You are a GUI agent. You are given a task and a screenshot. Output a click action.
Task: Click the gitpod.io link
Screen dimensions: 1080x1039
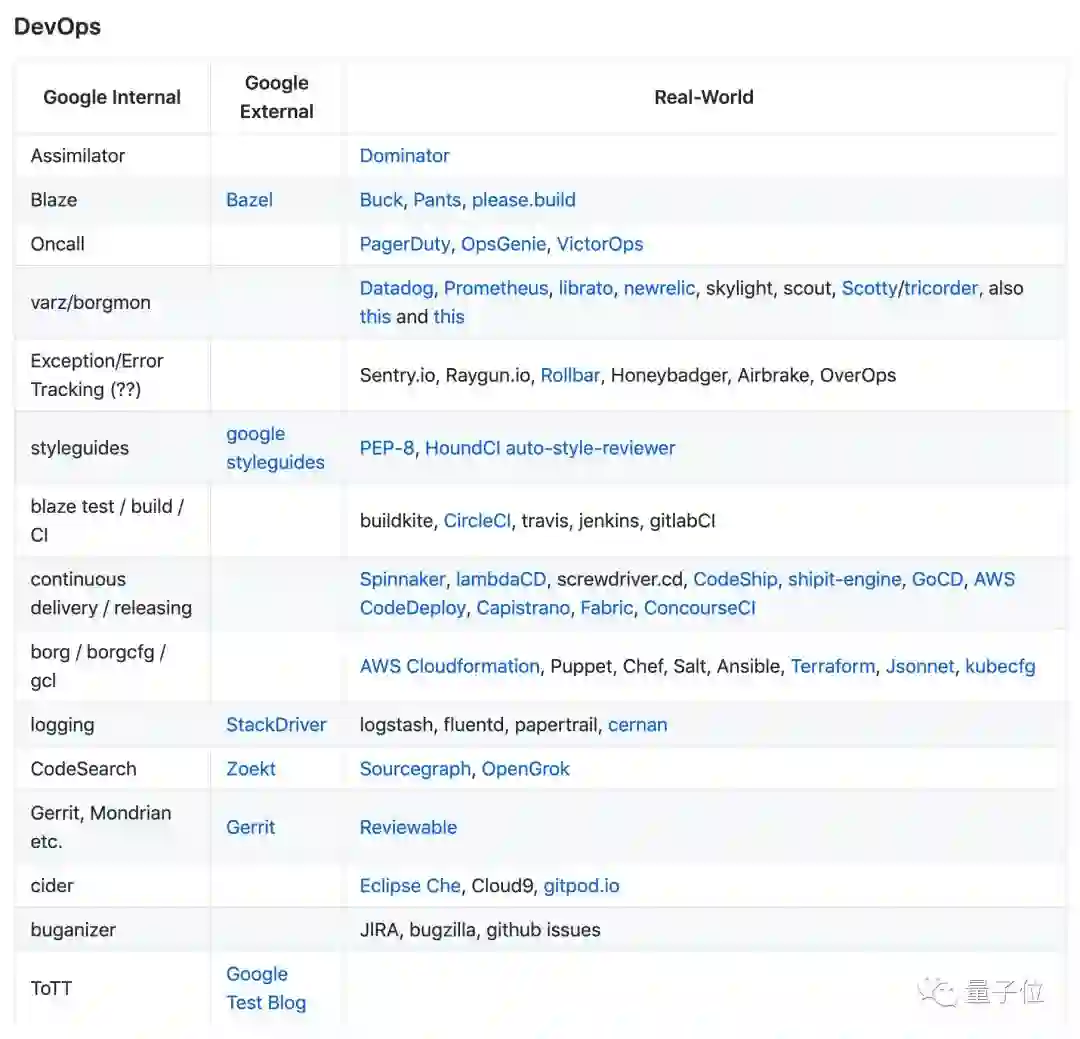(581, 885)
